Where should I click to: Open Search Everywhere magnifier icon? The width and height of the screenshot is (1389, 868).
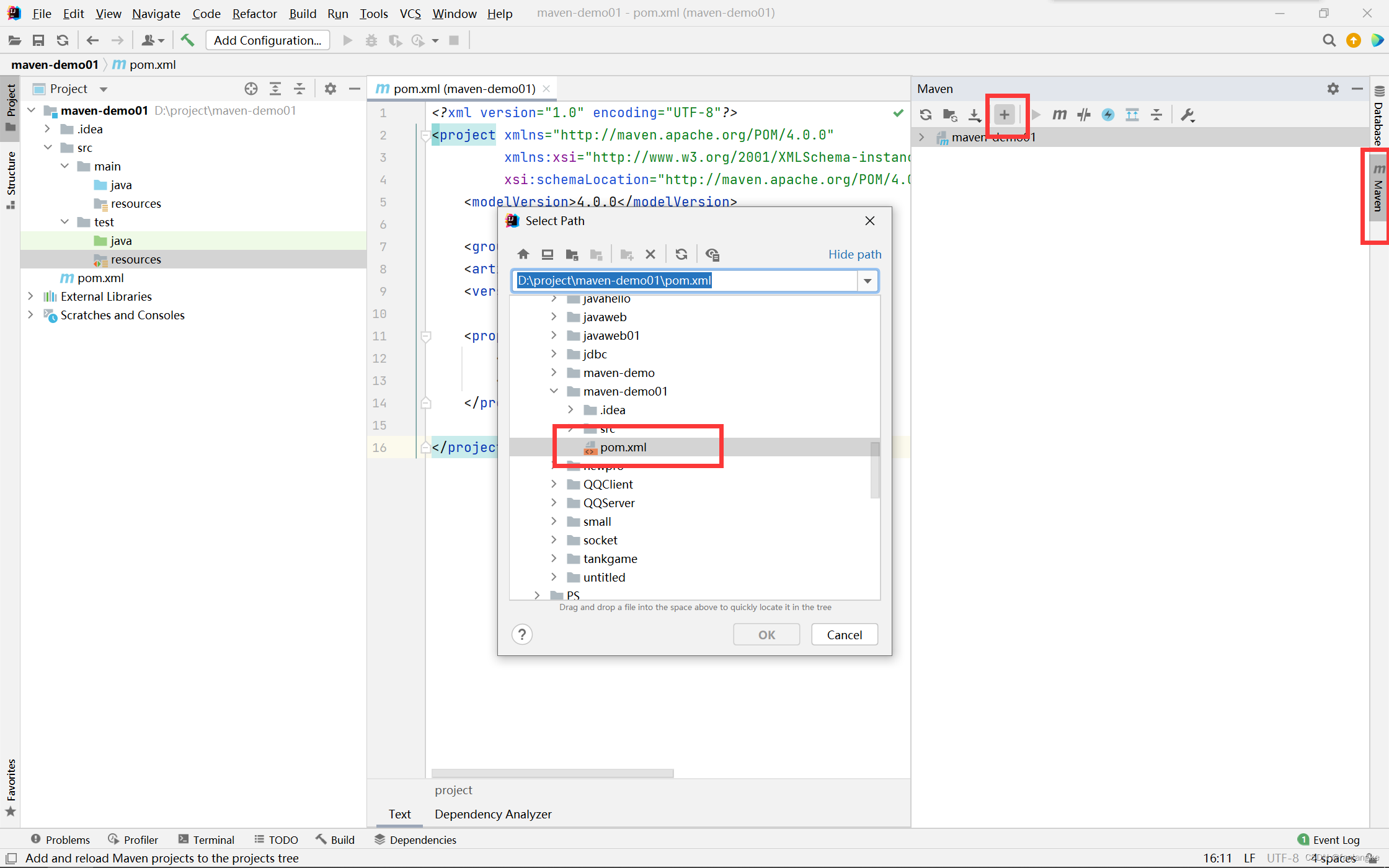click(1329, 40)
